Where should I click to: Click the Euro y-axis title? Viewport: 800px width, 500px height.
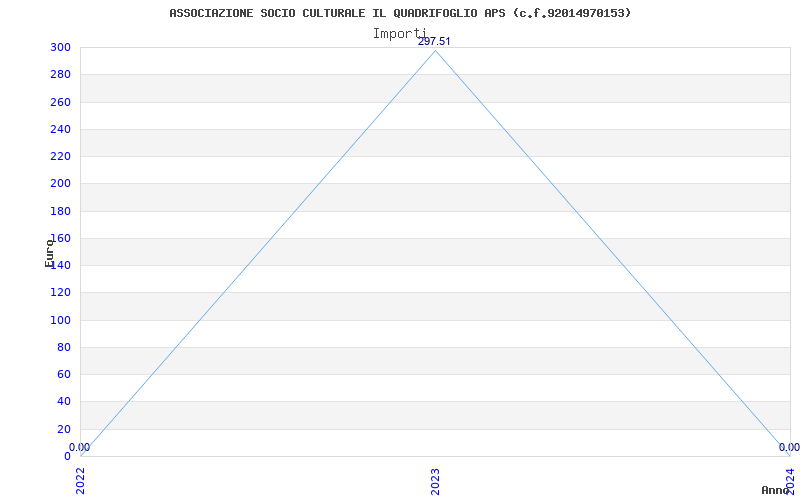(49, 253)
